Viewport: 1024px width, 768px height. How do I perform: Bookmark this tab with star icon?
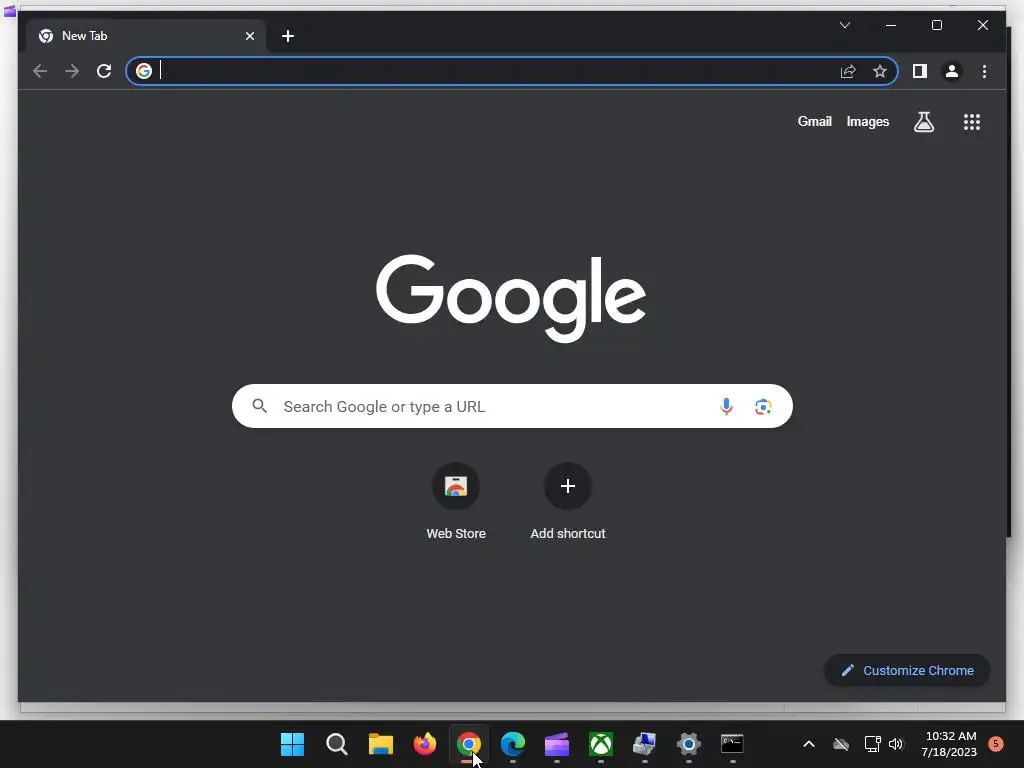click(x=880, y=71)
